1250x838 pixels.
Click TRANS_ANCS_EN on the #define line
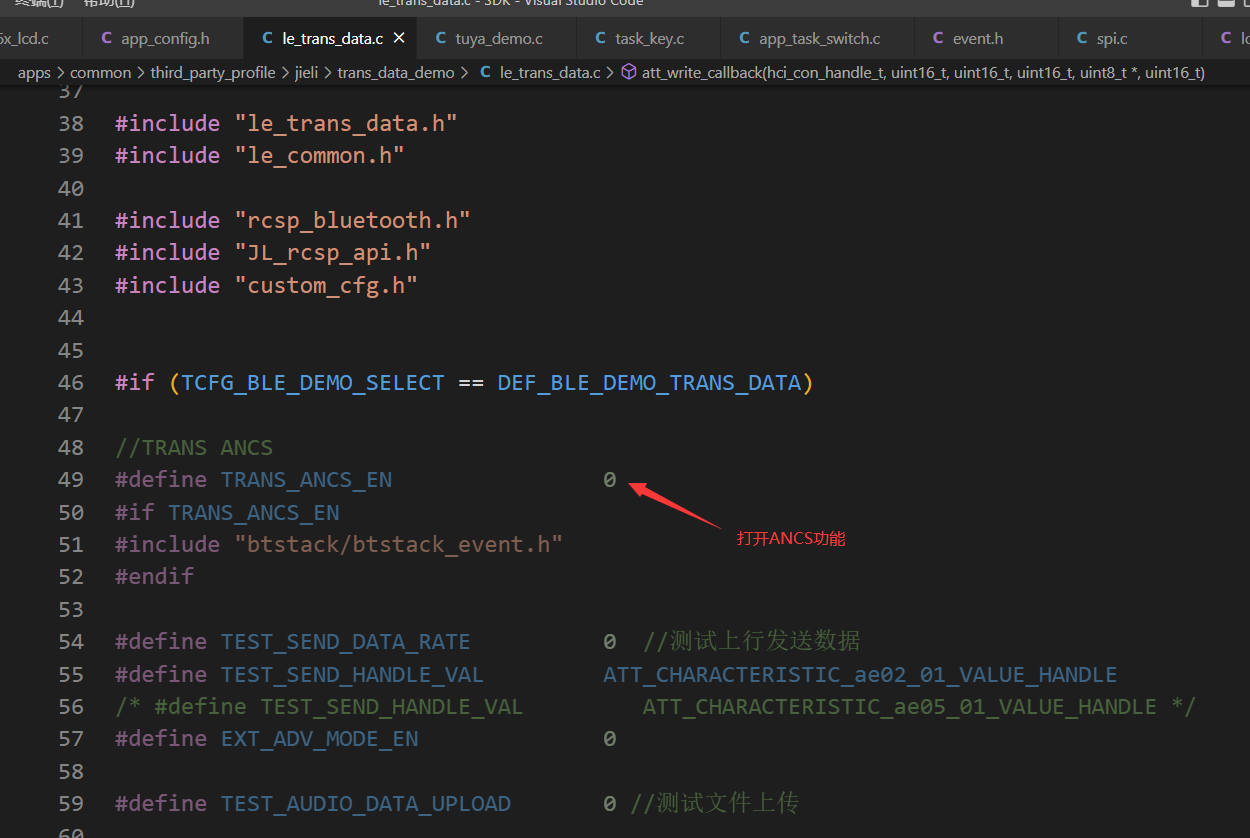pos(306,479)
